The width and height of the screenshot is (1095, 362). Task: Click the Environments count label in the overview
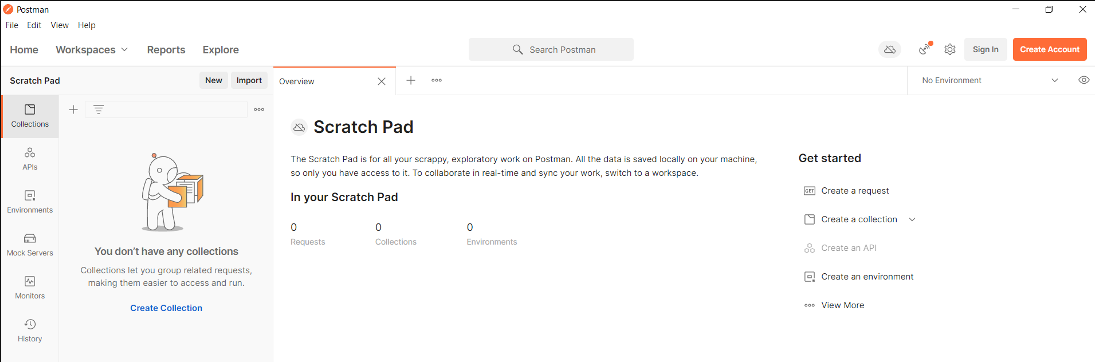pyautogui.click(x=492, y=242)
